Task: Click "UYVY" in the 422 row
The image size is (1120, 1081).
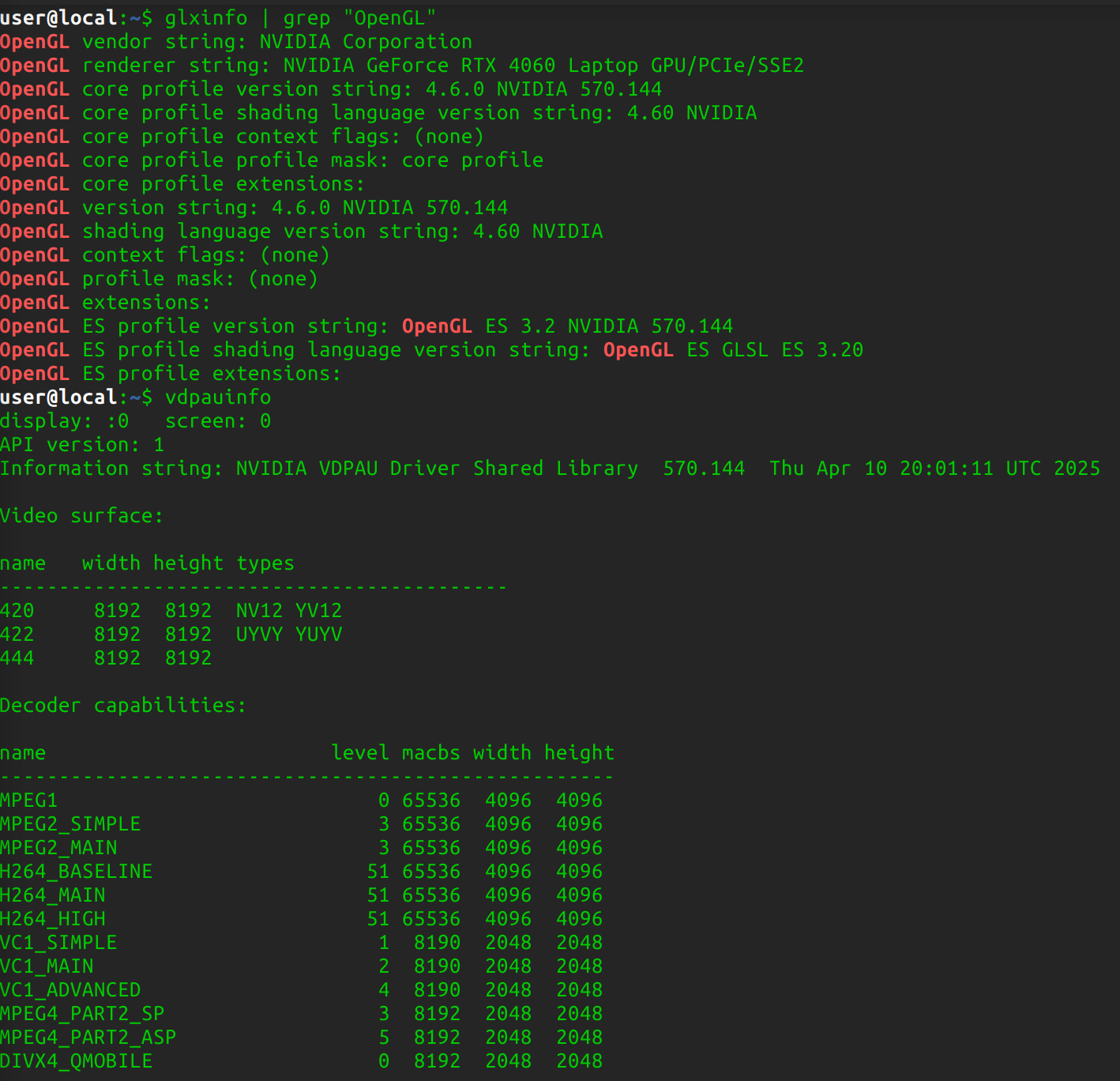Action: [x=259, y=635]
